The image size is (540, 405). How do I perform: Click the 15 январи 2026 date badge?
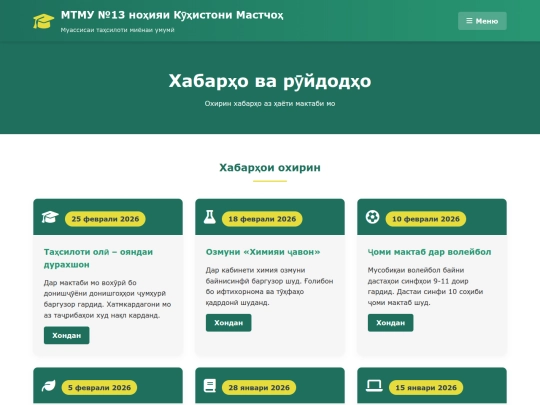coord(426,388)
